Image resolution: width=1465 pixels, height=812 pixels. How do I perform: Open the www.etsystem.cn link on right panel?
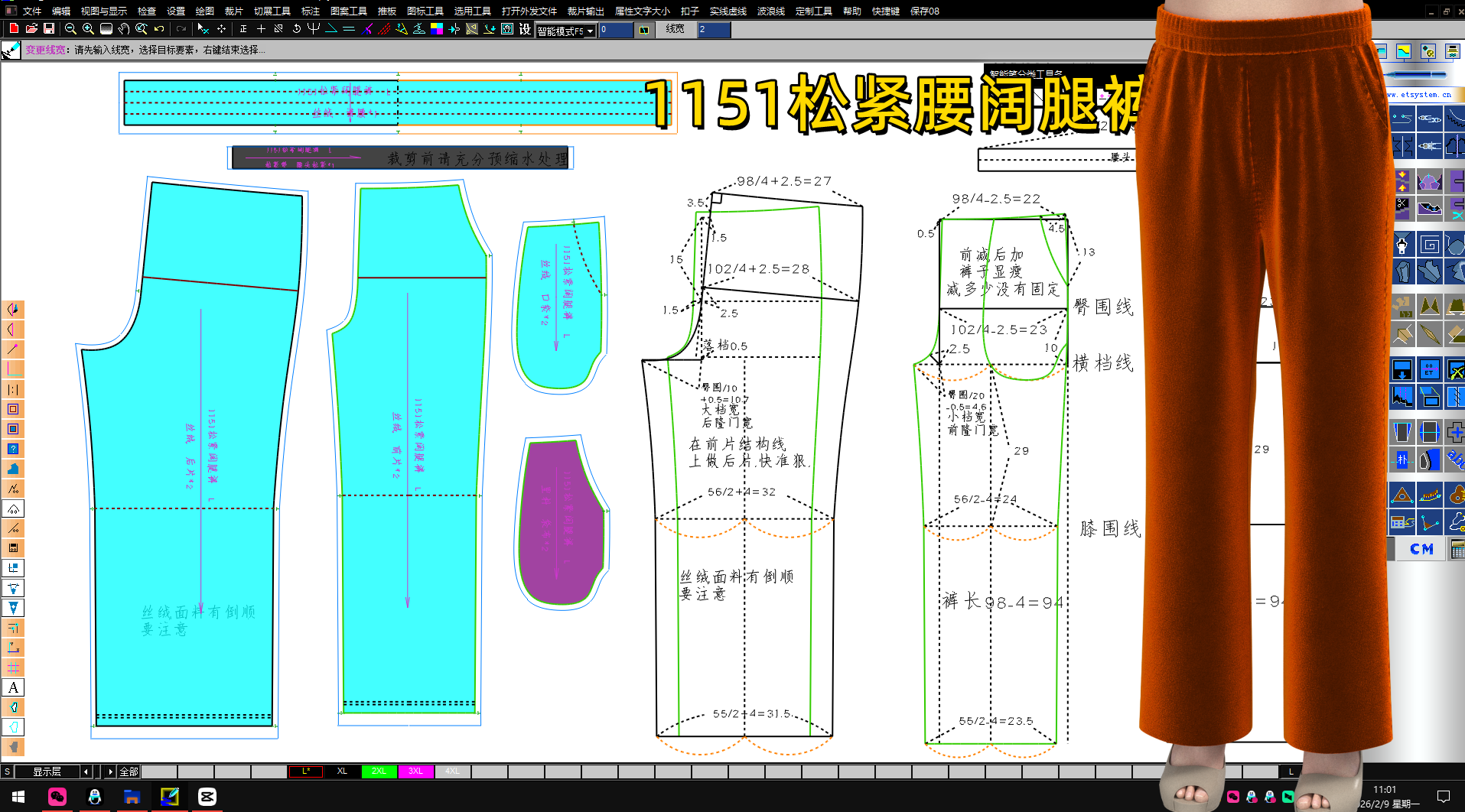pyautogui.click(x=1421, y=95)
